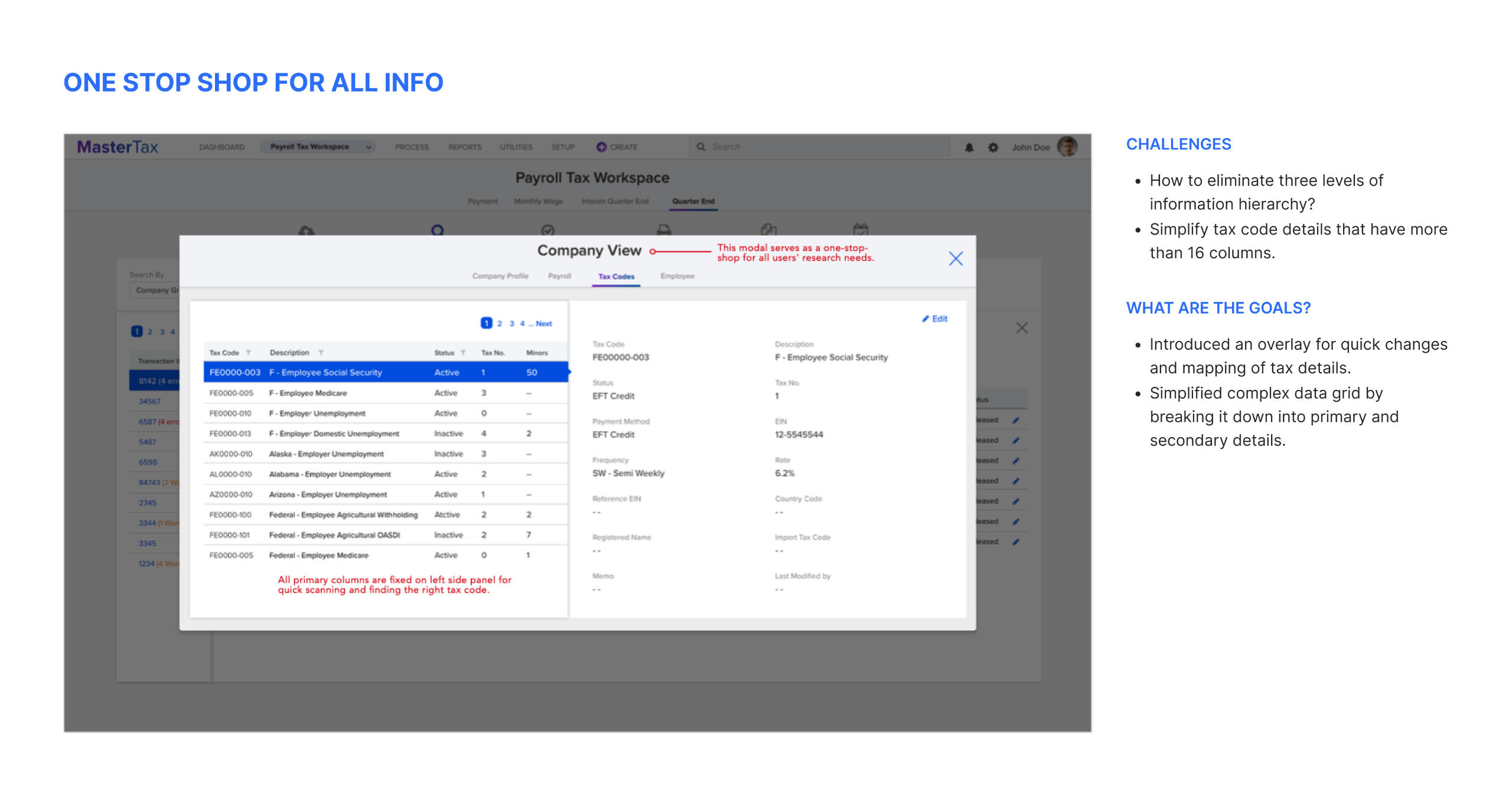This screenshot has height=797, width=1512.
Task: Open the Employee tab in Company View
Action: coord(677,276)
